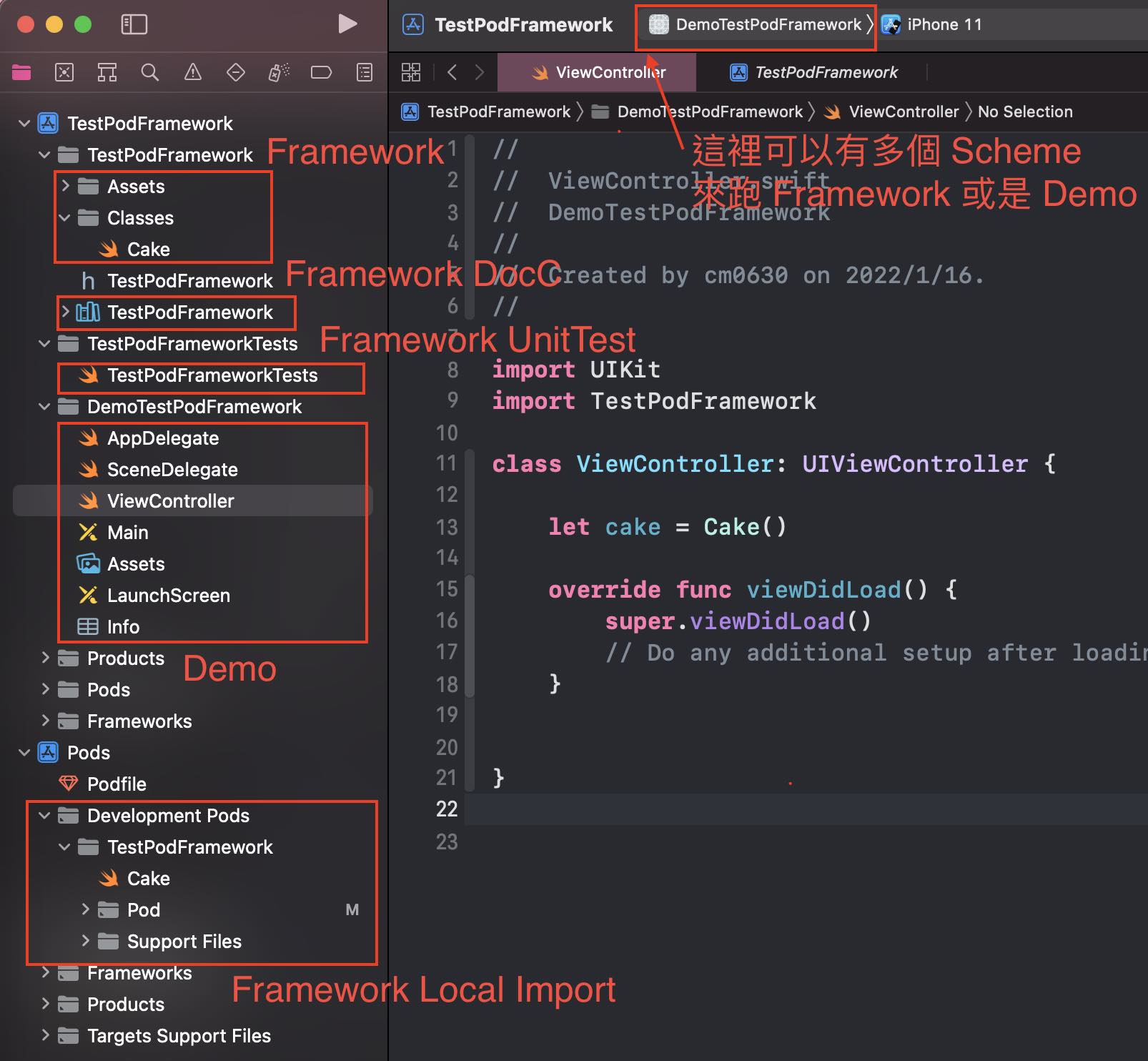Open the Podfile in navigator
Screen dimensions: 1148x1061
click(x=117, y=784)
